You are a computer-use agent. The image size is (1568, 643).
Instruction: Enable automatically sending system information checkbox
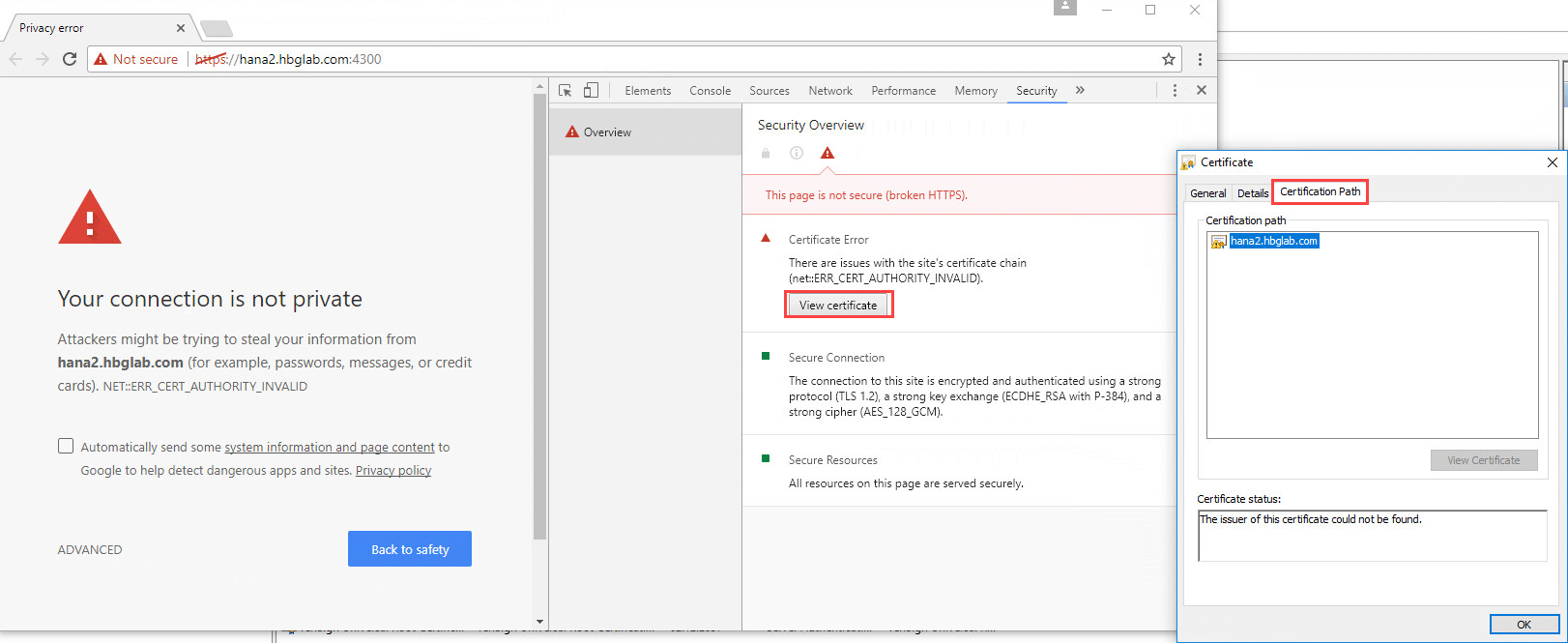click(x=66, y=446)
